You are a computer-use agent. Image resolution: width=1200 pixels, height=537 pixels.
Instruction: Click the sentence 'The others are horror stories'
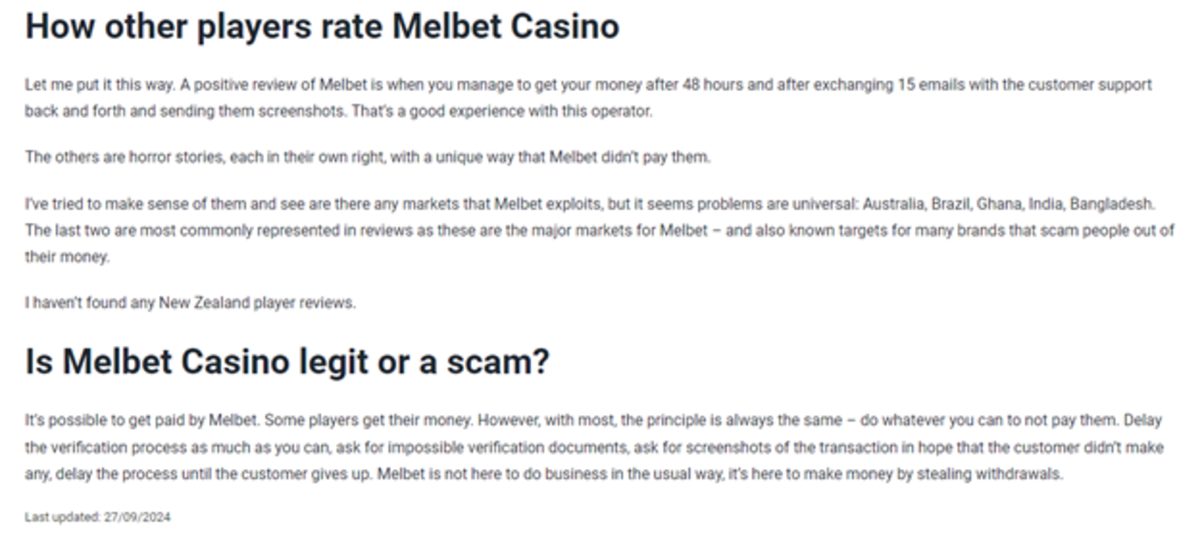tap(367, 157)
